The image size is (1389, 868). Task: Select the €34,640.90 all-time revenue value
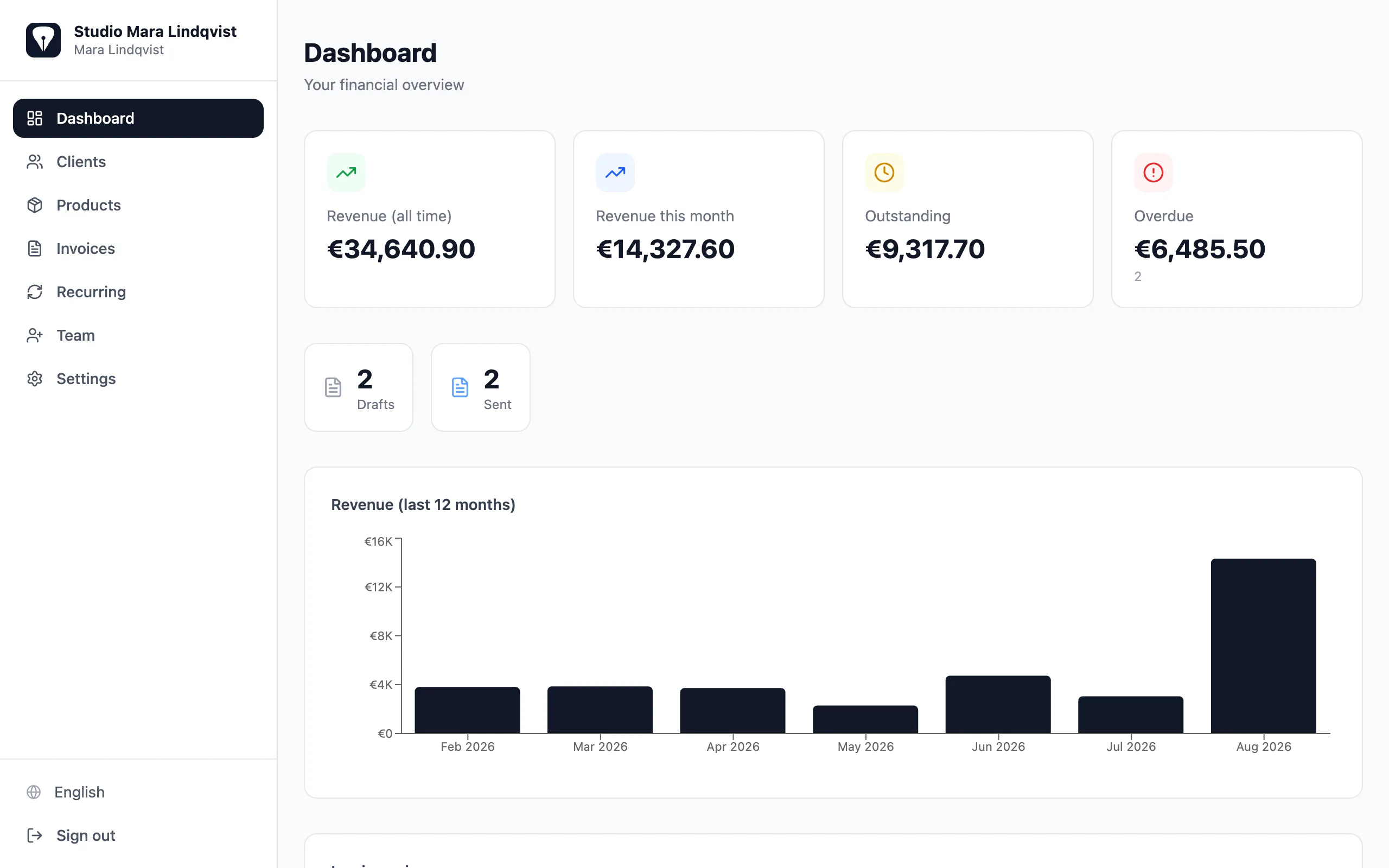pyautogui.click(x=400, y=249)
